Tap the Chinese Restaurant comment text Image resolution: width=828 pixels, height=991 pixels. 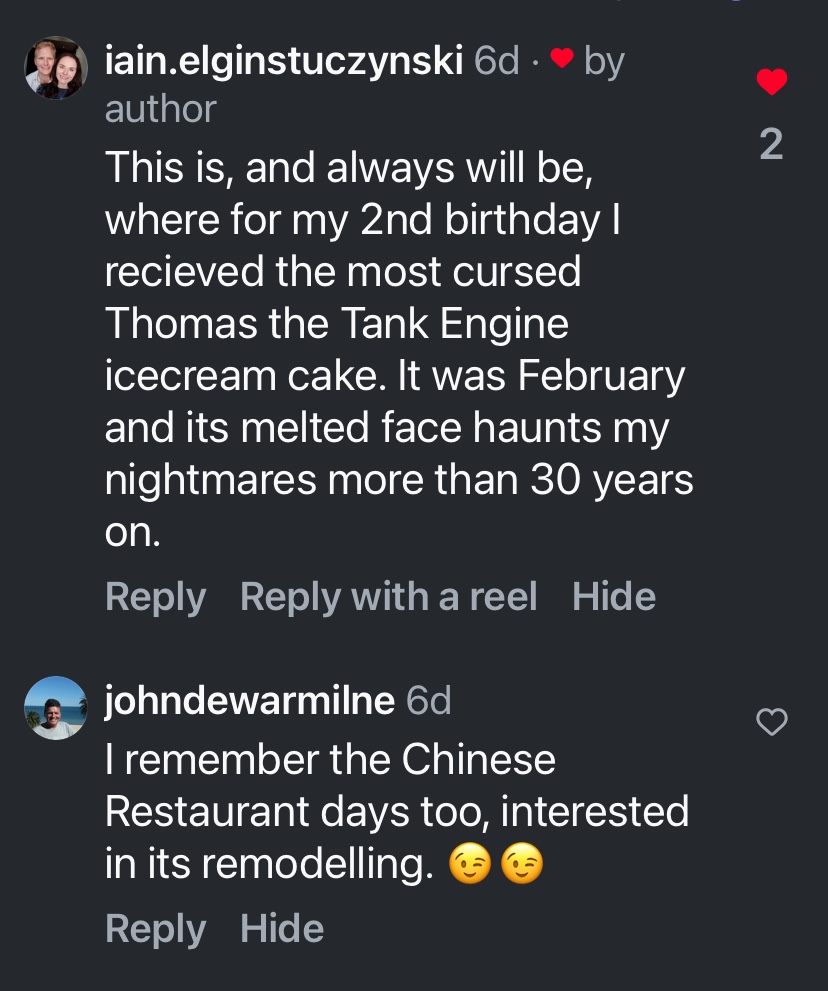click(395, 810)
